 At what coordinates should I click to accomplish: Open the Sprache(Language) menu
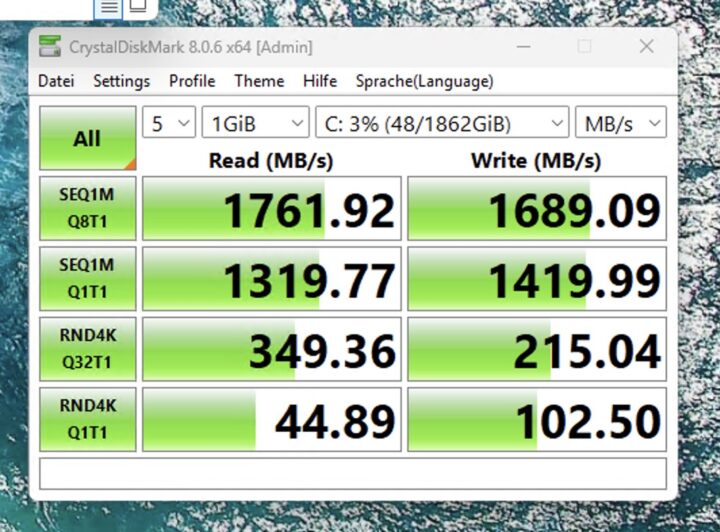click(425, 81)
